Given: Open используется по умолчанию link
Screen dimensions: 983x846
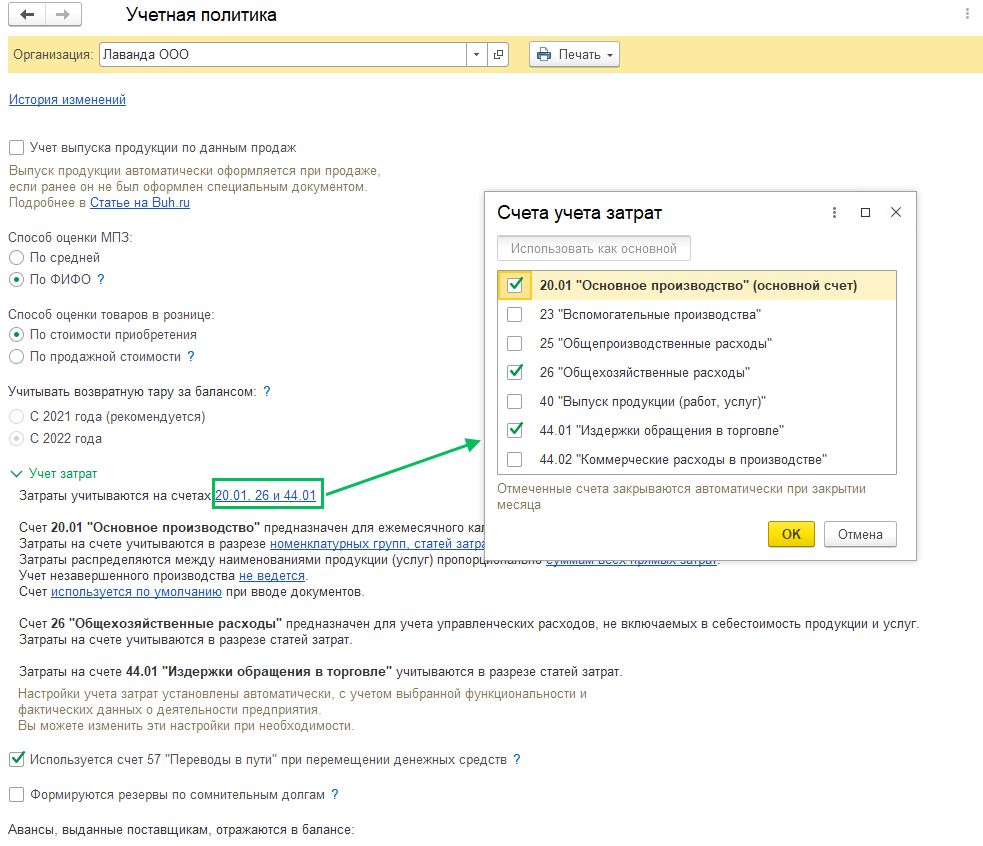Looking at the screenshot, I should click(136, 591).
